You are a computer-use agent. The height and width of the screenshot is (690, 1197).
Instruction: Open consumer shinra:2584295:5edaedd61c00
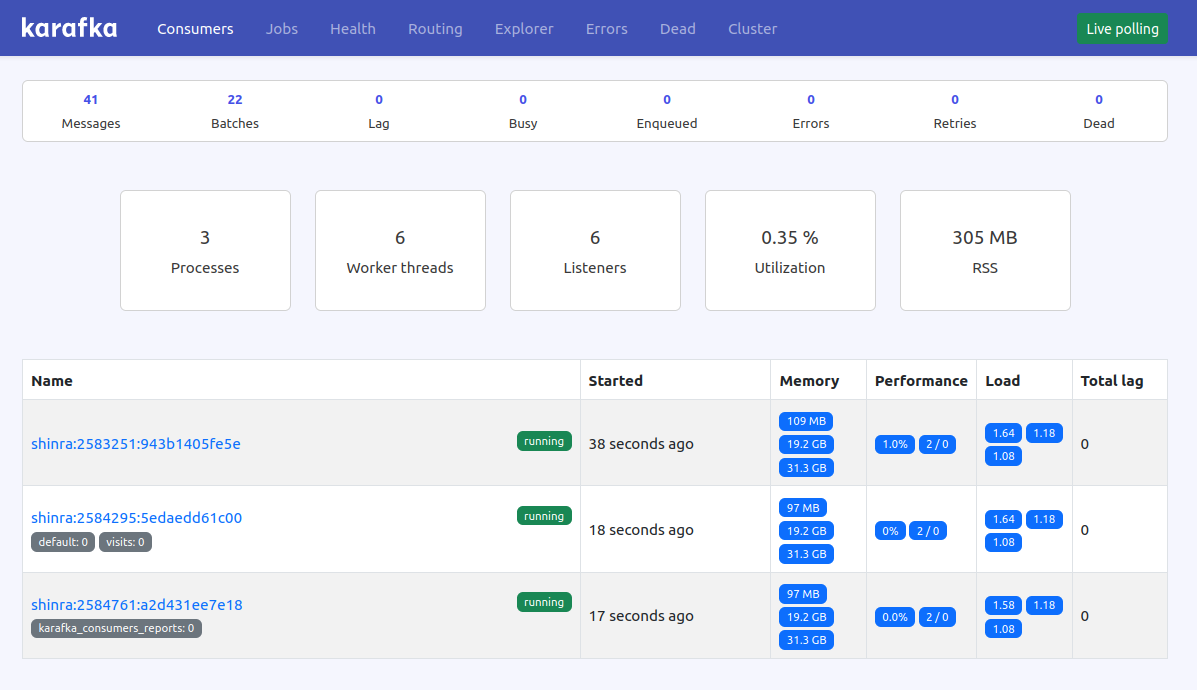(136, 520)
